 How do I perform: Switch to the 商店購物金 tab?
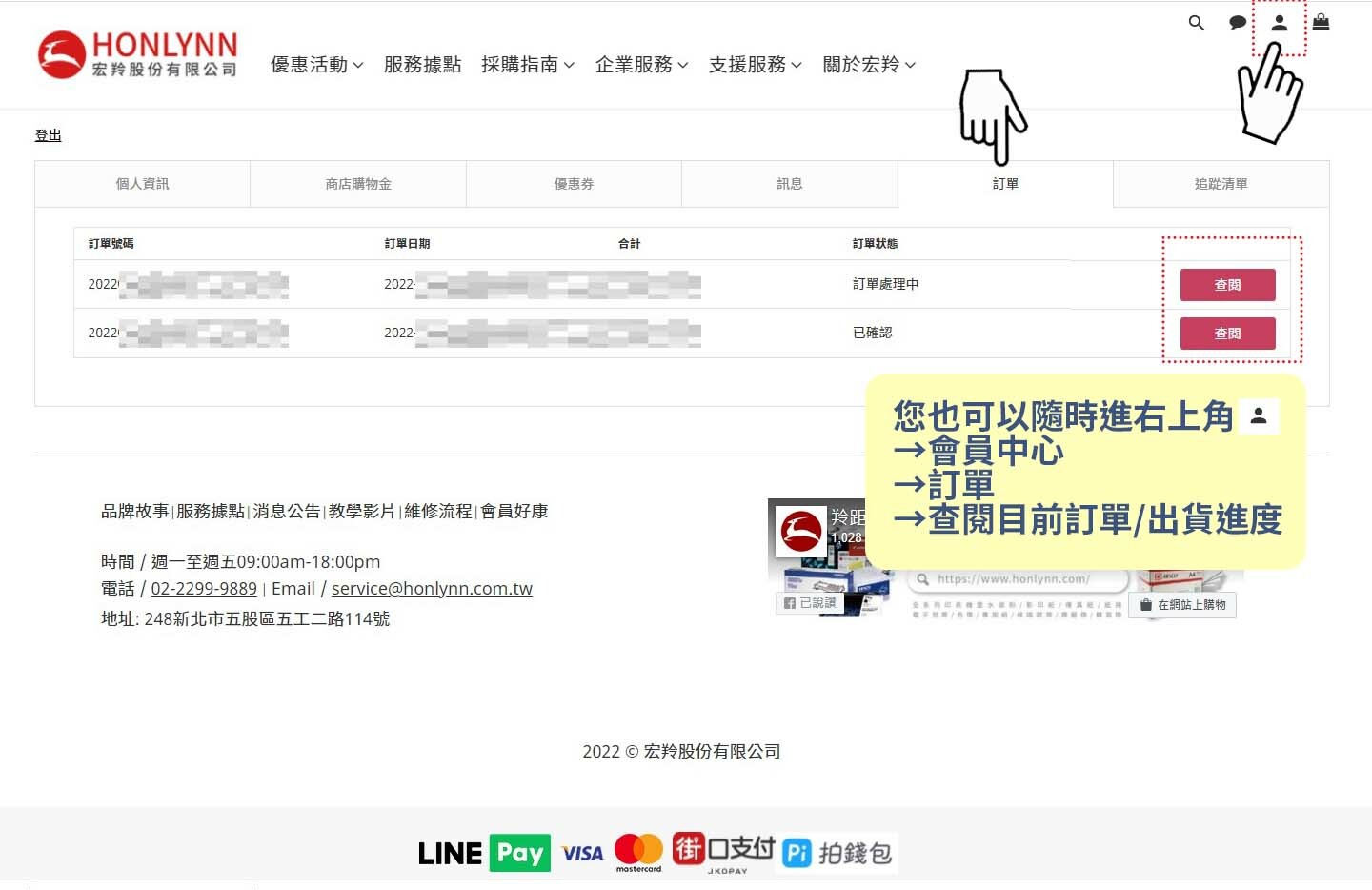358,184
